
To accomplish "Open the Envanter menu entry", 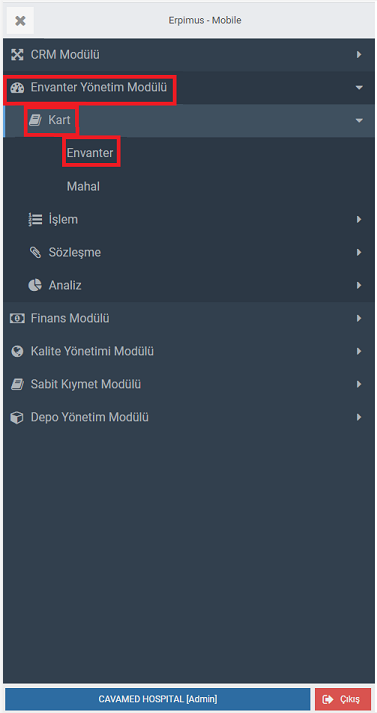I will [x=90, y=153].
